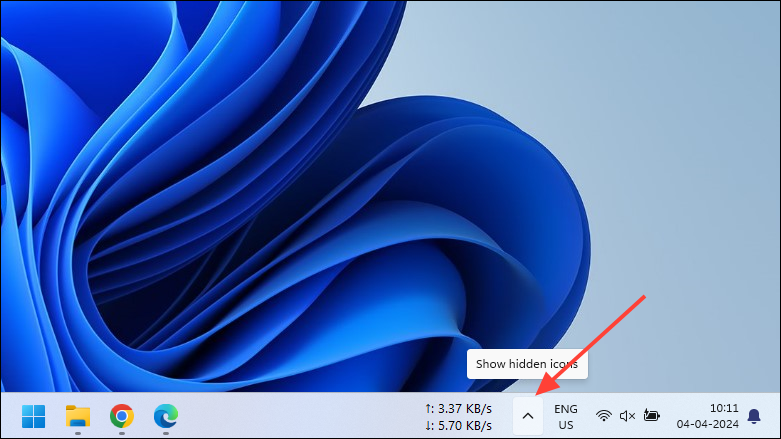Image resolution: width=781 pixels, height=439 pixels.
Task: Open the battery status icon
Action: [651, 415]
